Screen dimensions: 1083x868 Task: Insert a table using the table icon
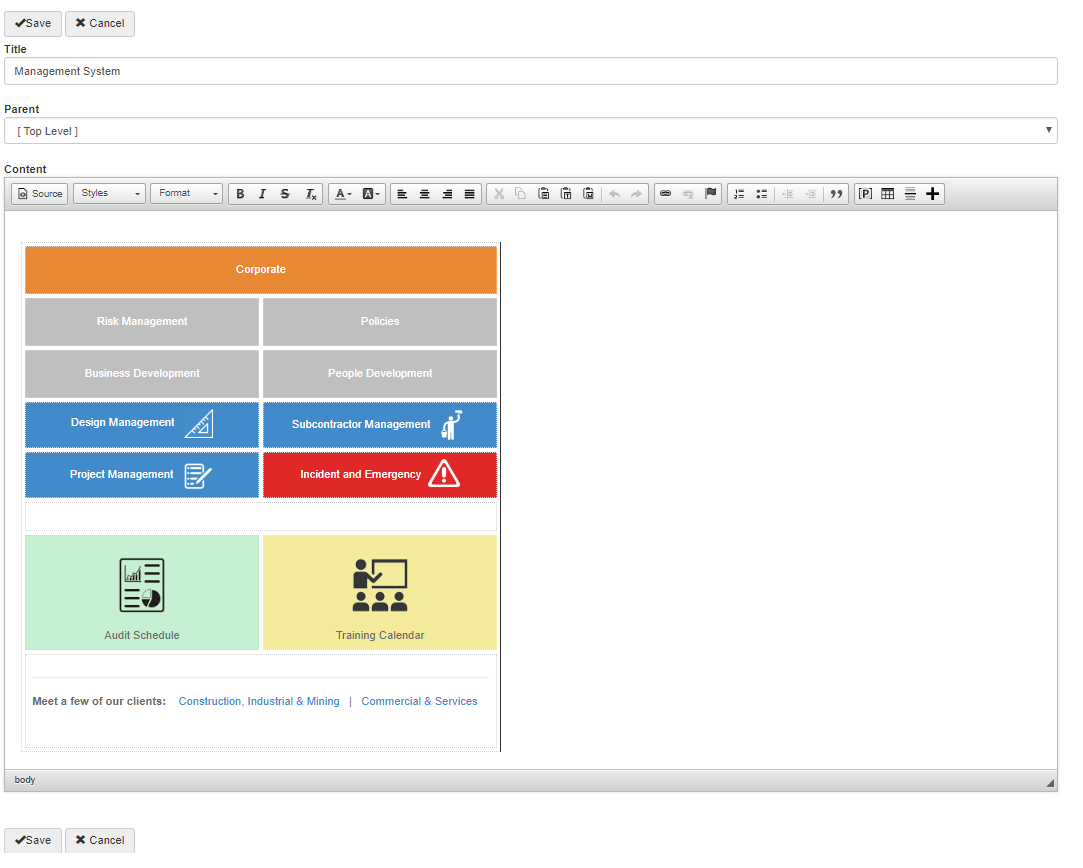(x=887, y=194)
